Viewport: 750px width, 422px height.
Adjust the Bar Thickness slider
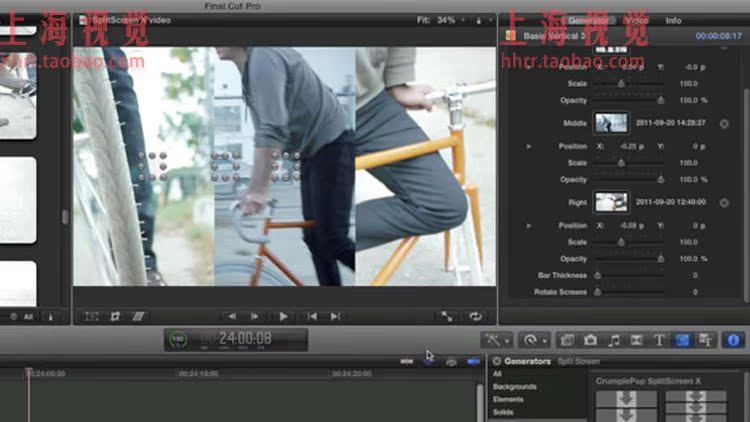coord(628,276)
